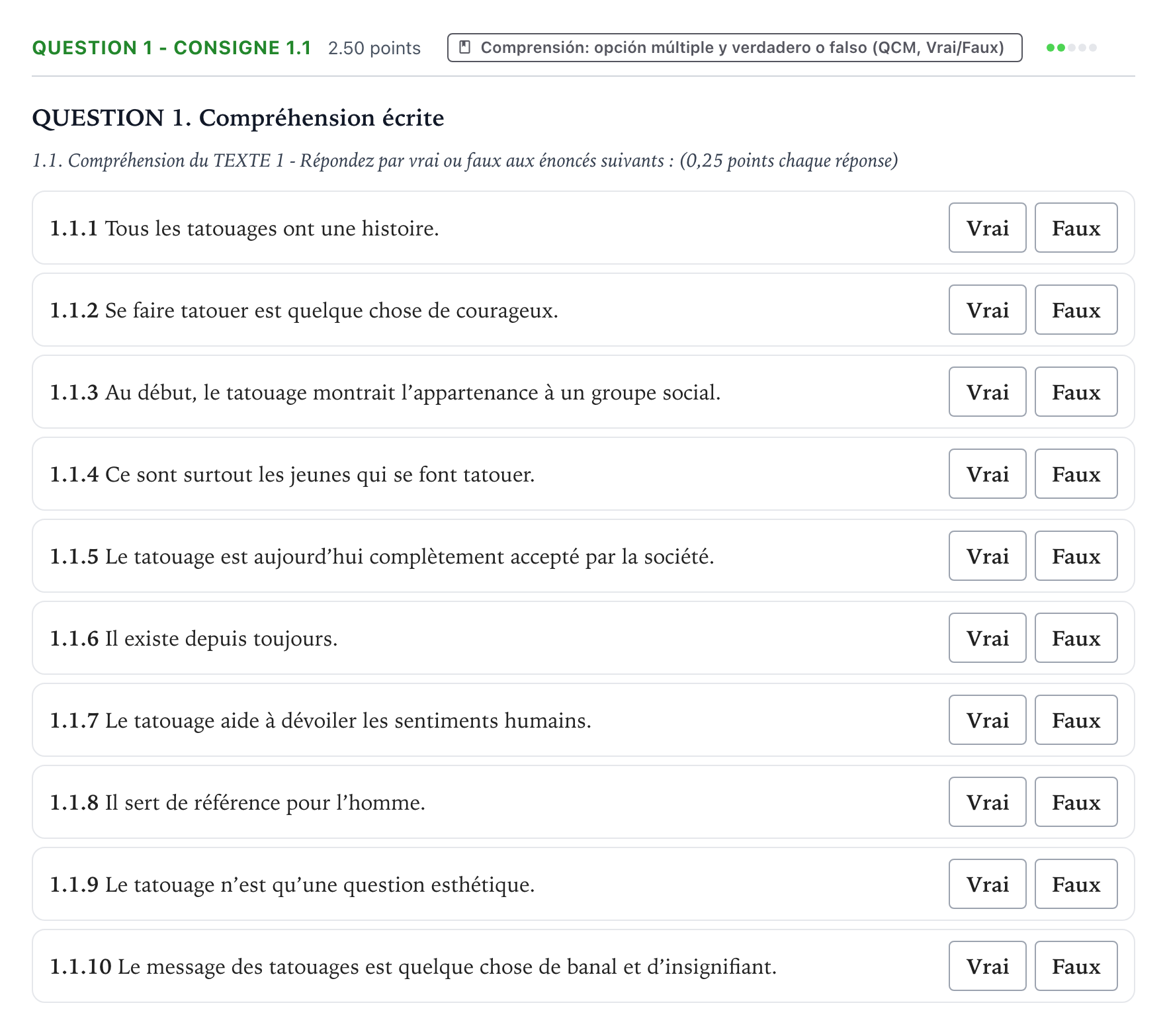Mark 1.1.3 groupe social as Faux

pos(1076,392)
